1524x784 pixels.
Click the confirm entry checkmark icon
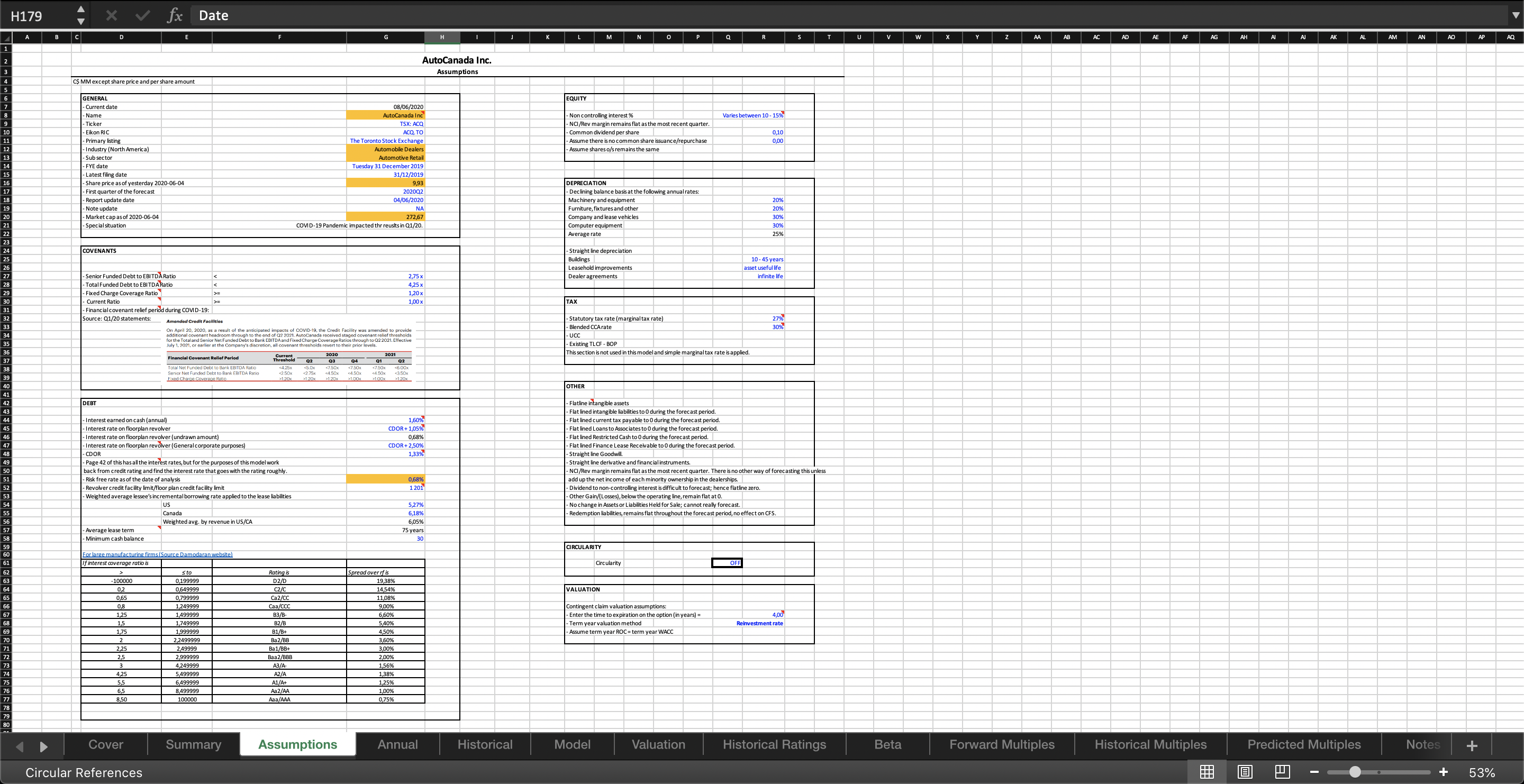(142, 15)
